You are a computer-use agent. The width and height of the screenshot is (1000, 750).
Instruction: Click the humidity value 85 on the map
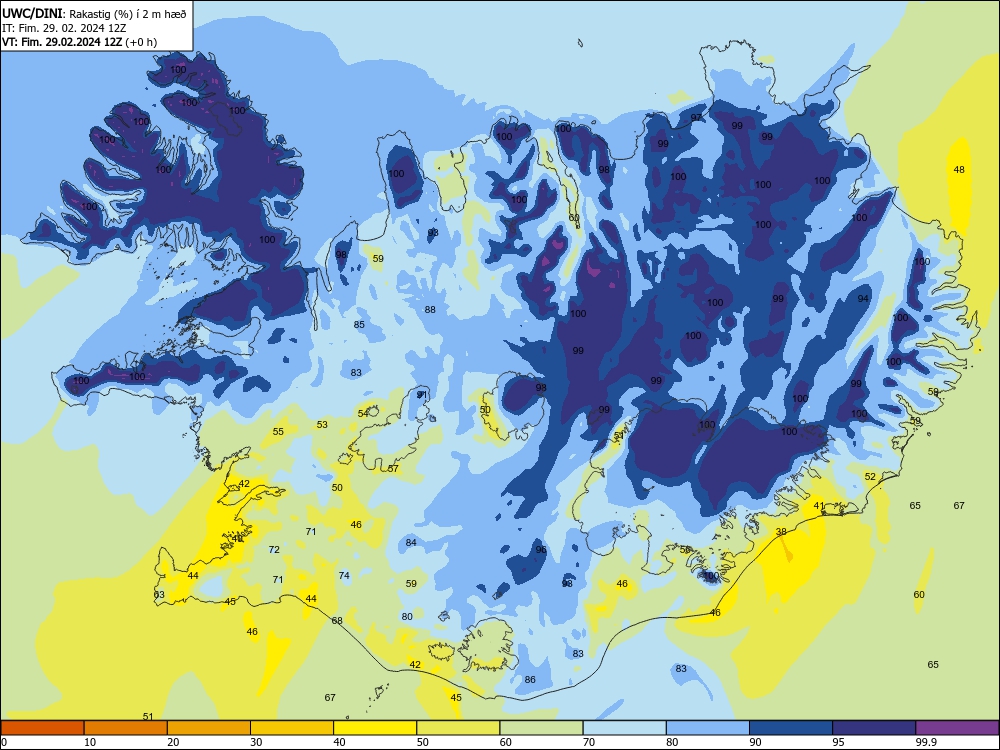tap(359, 325)
